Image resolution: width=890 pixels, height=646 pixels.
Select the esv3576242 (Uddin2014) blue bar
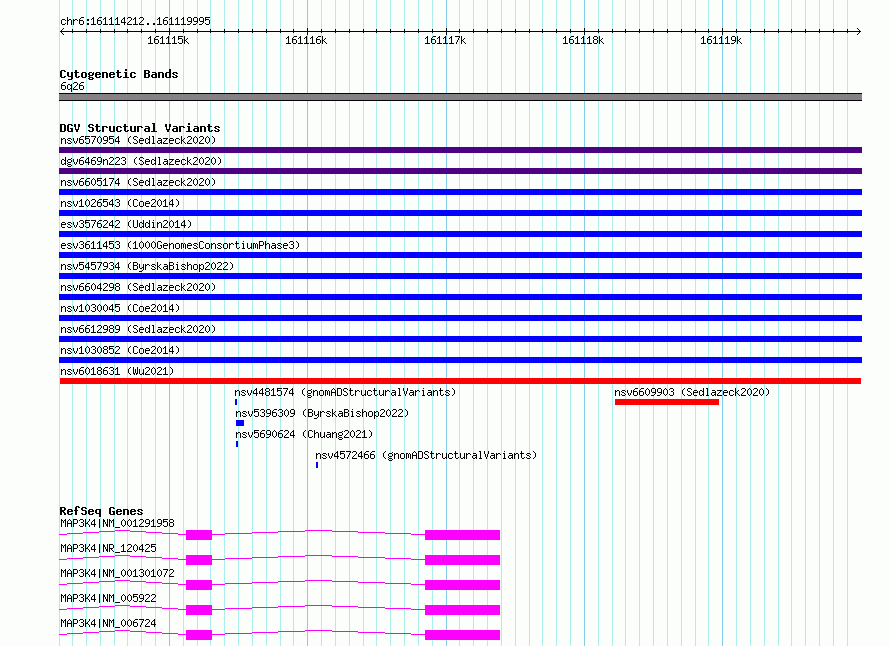[x=460, y=234]
